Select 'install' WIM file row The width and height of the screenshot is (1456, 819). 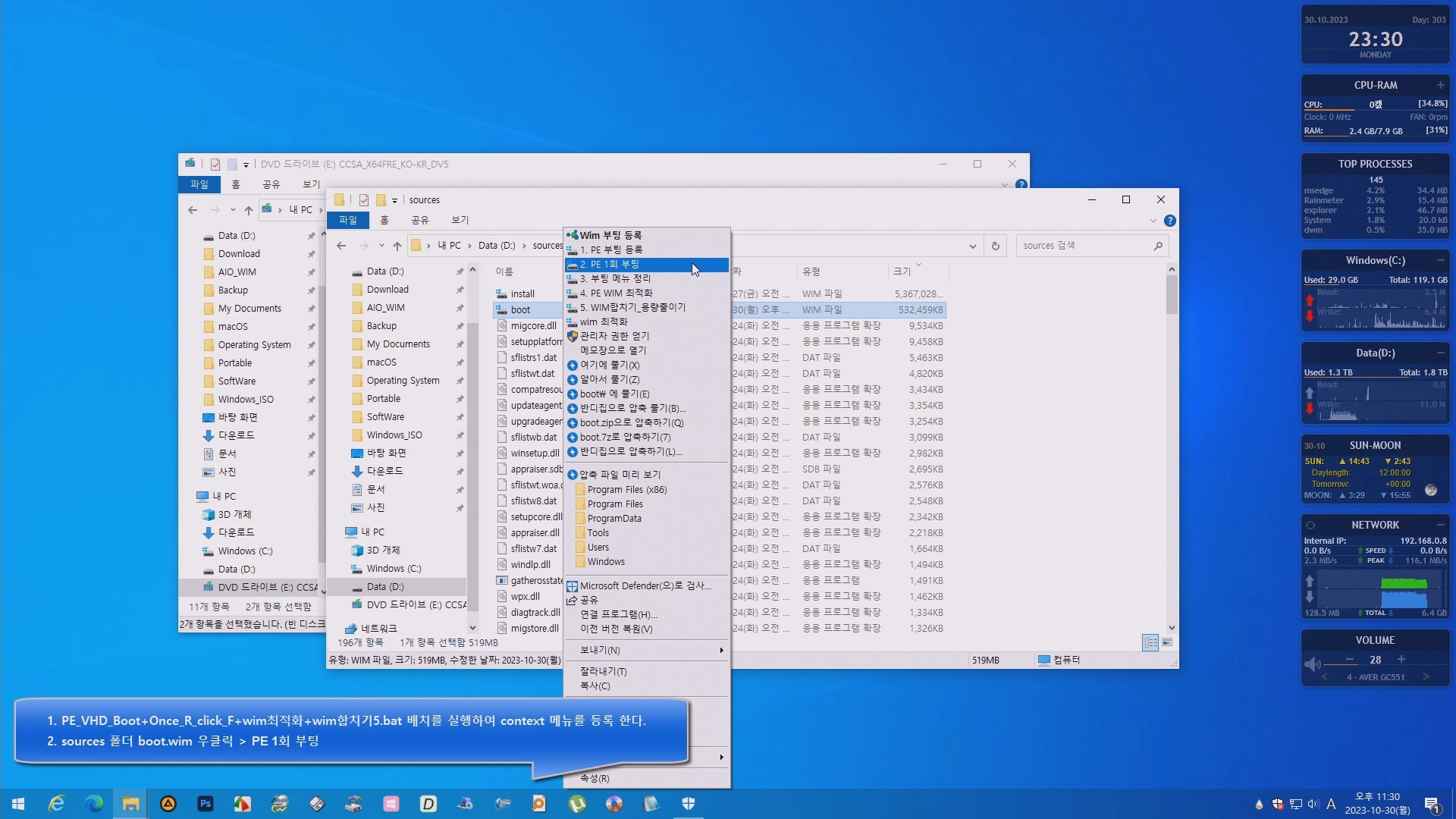pos(719,293)
